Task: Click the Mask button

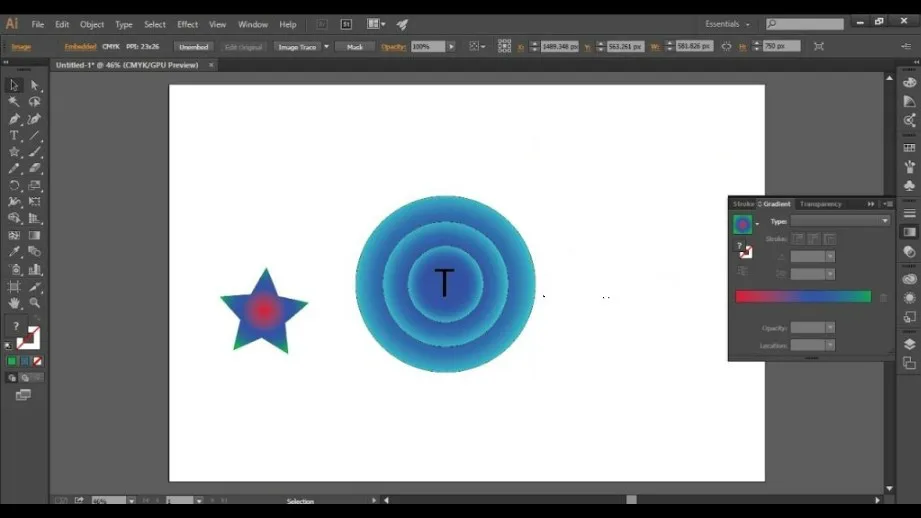Action: [355, 47]
